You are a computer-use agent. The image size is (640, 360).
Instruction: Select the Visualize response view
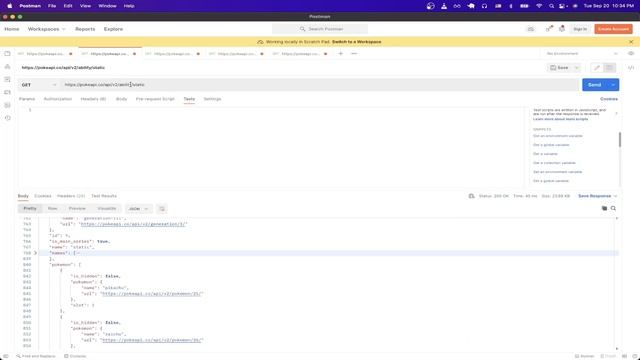107,209
